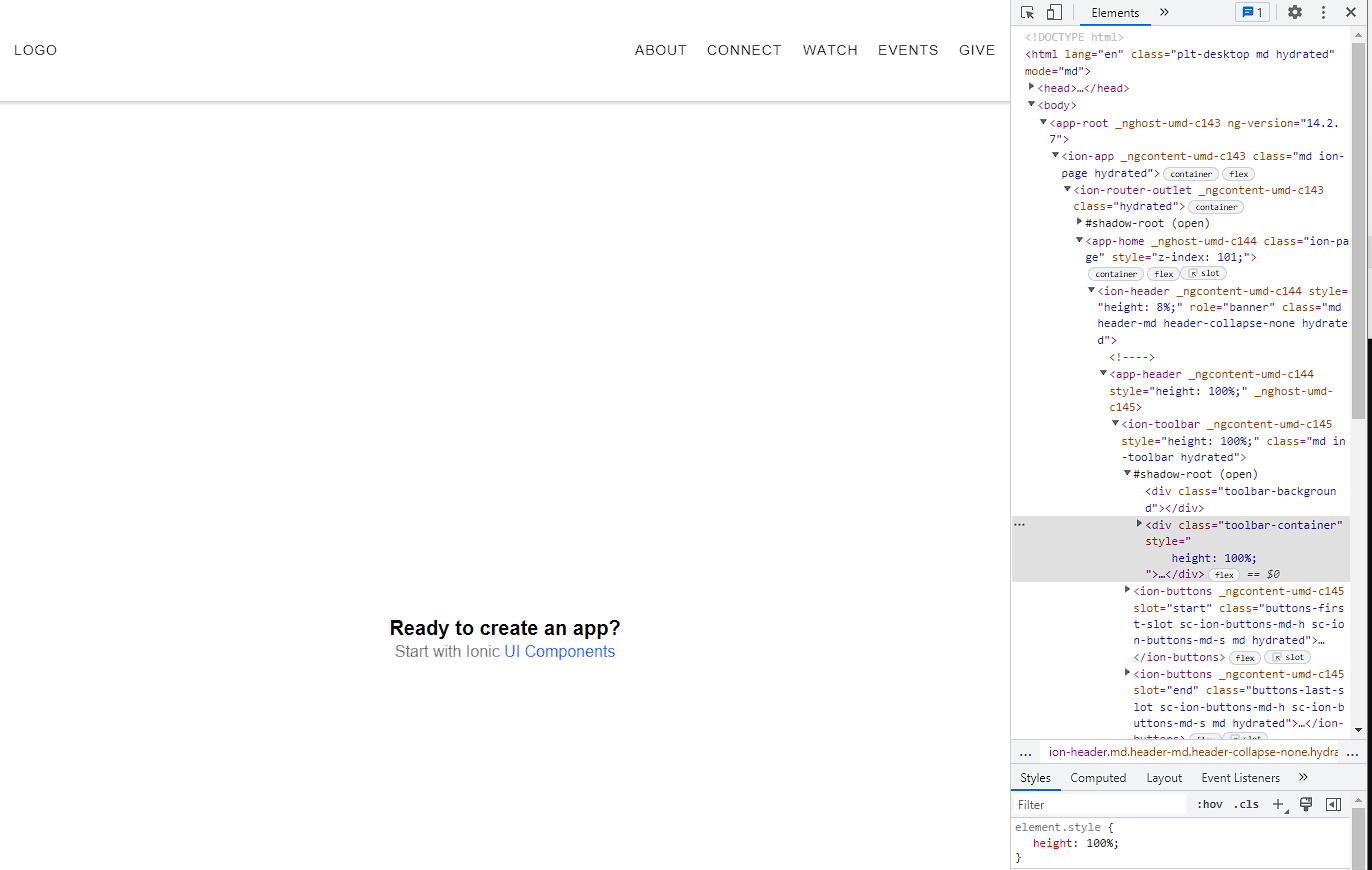Expand the first #shadow-root (open) node

click(x=1079, y=222)
